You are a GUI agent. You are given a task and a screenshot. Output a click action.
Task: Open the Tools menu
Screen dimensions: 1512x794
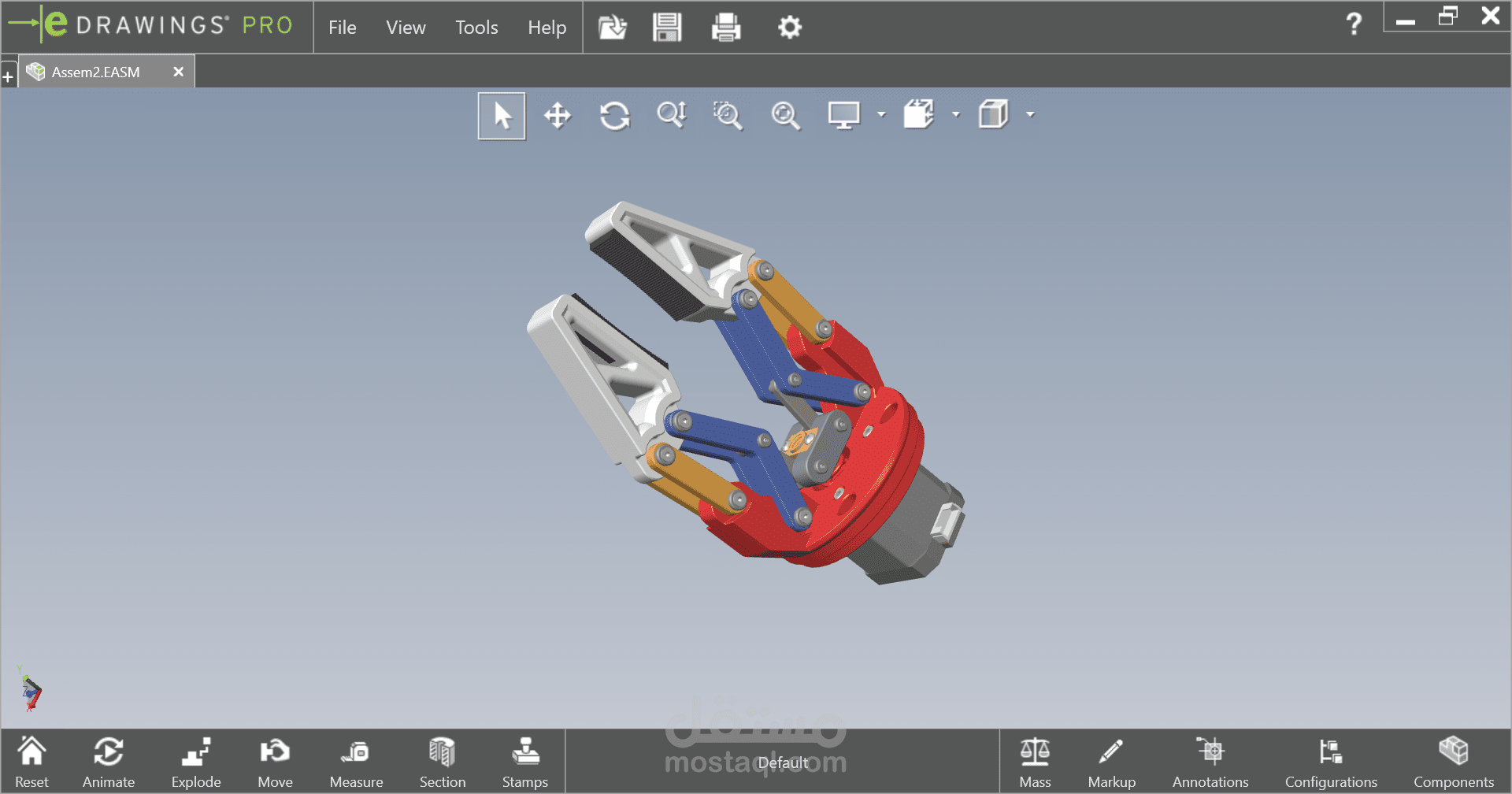coord(476,28)
